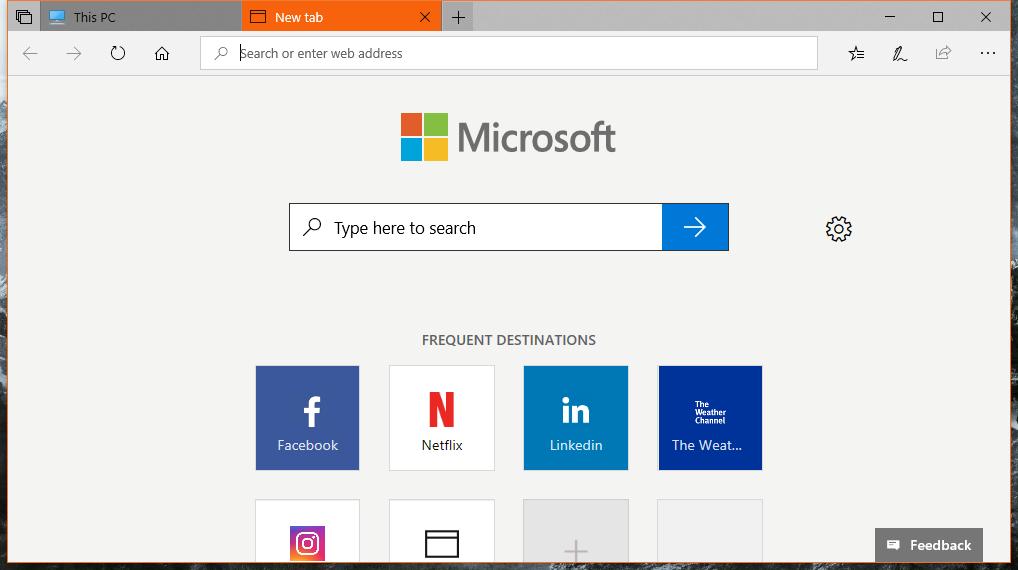Screen dimensions: 1018x570
Task: Maximize the browser window
Action: pos(937,17)
